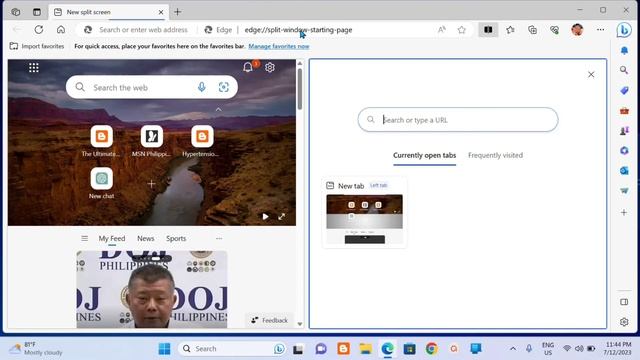Open the sidebar Microsoft 365 icon
The height and width of the screenshot is (360, 640).
[624, 151]
